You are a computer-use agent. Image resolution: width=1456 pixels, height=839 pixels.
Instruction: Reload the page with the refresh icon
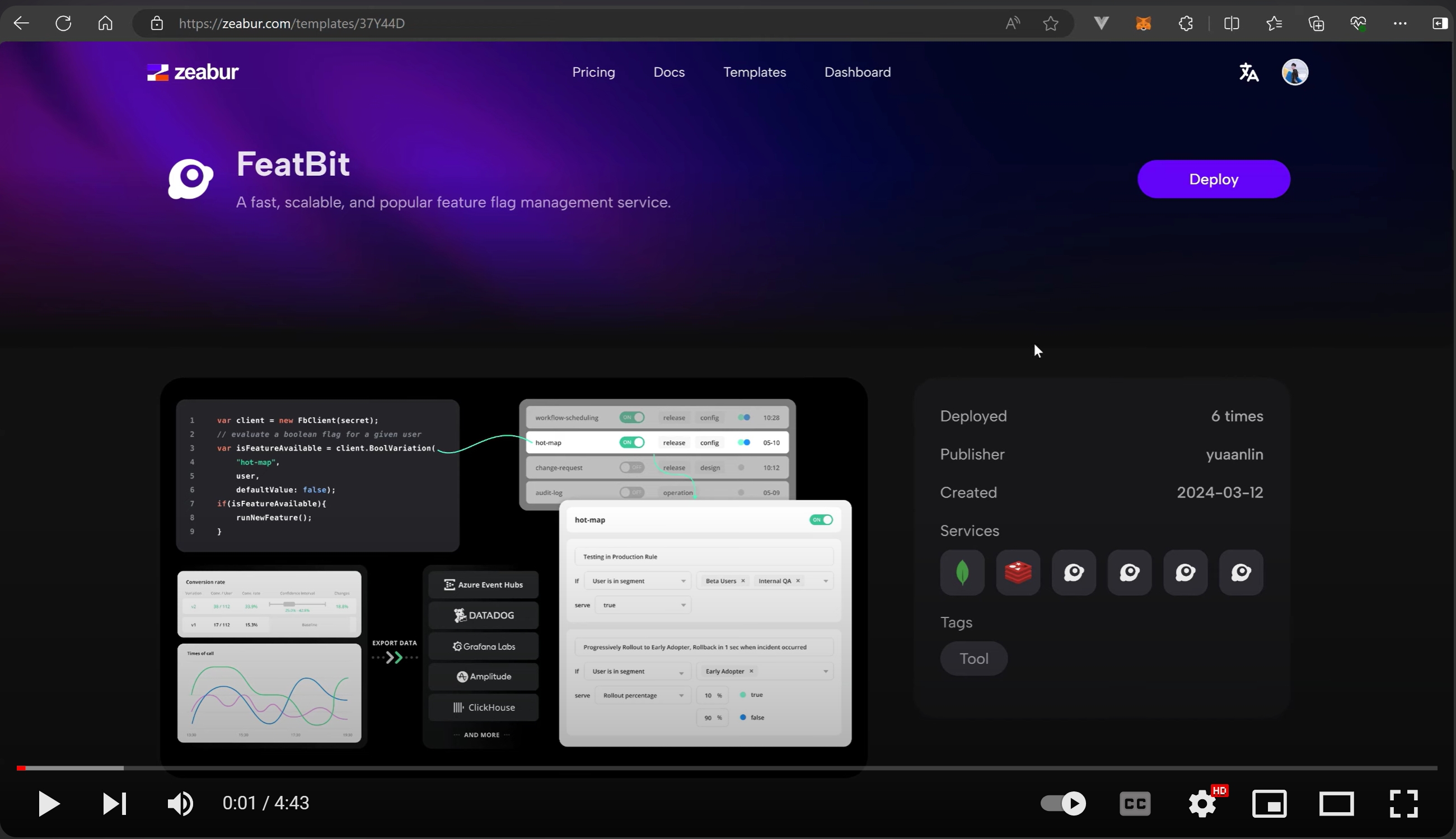[63, 23]
